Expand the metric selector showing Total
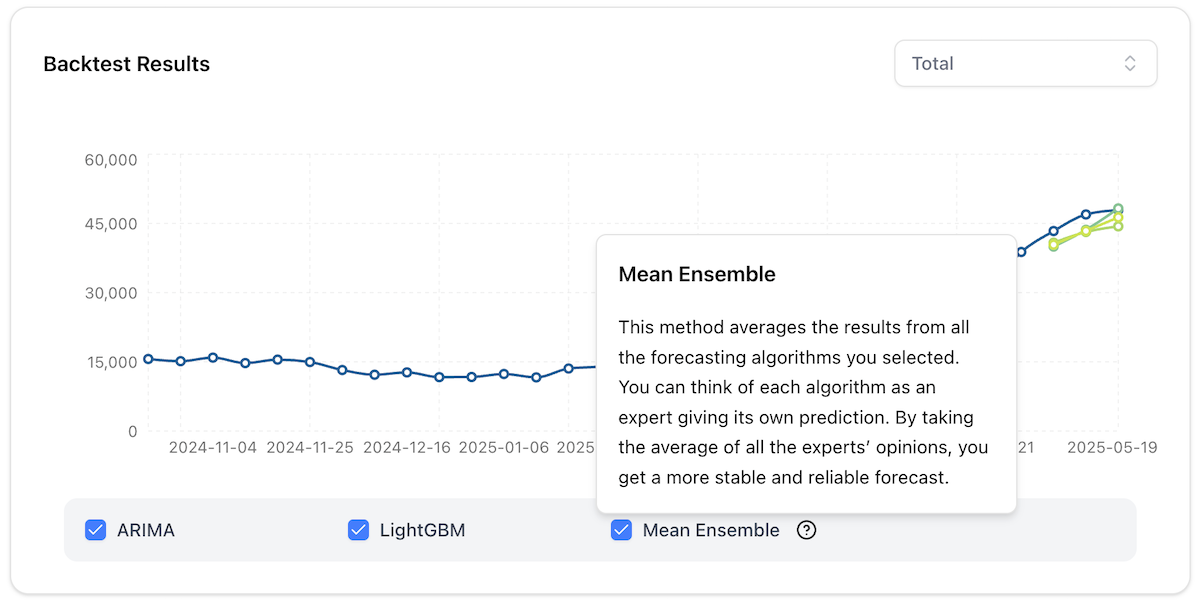 click(x=1025, y=63)
